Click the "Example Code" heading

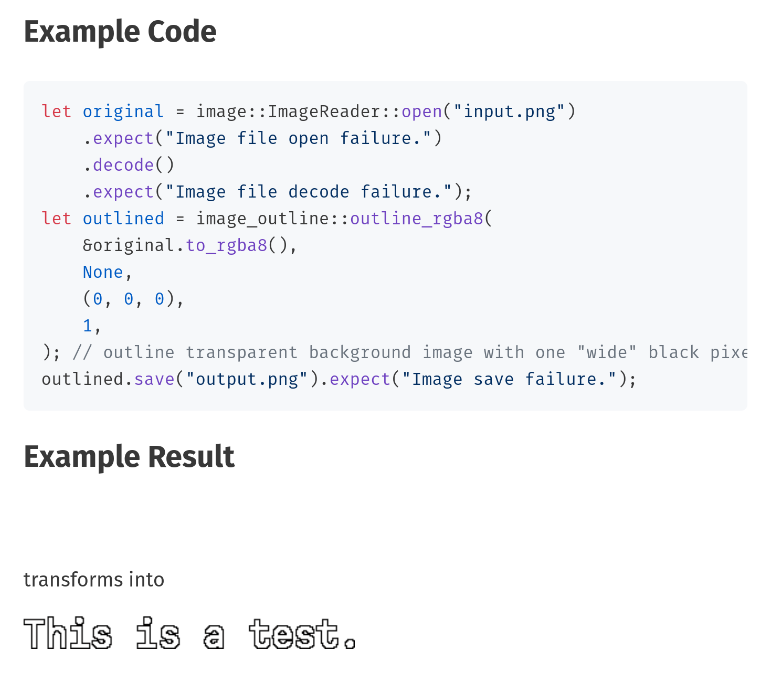click(x=120, y=32)
